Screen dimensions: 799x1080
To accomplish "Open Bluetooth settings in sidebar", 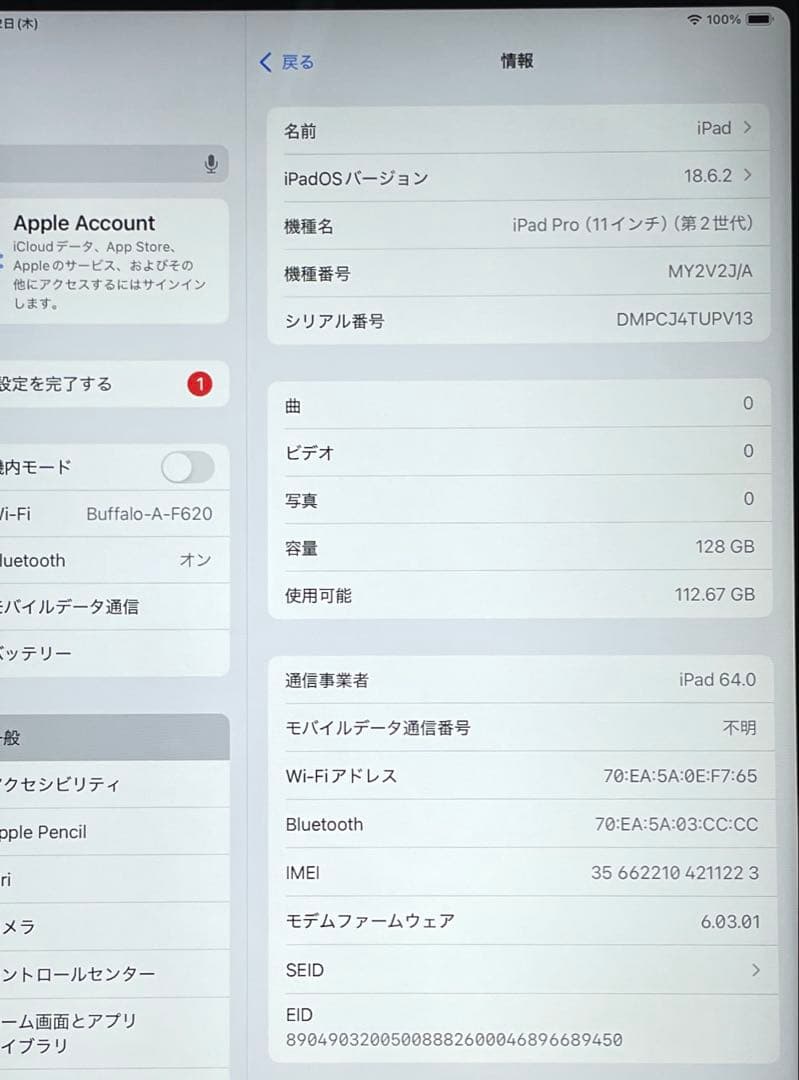I will coord(114,560).
